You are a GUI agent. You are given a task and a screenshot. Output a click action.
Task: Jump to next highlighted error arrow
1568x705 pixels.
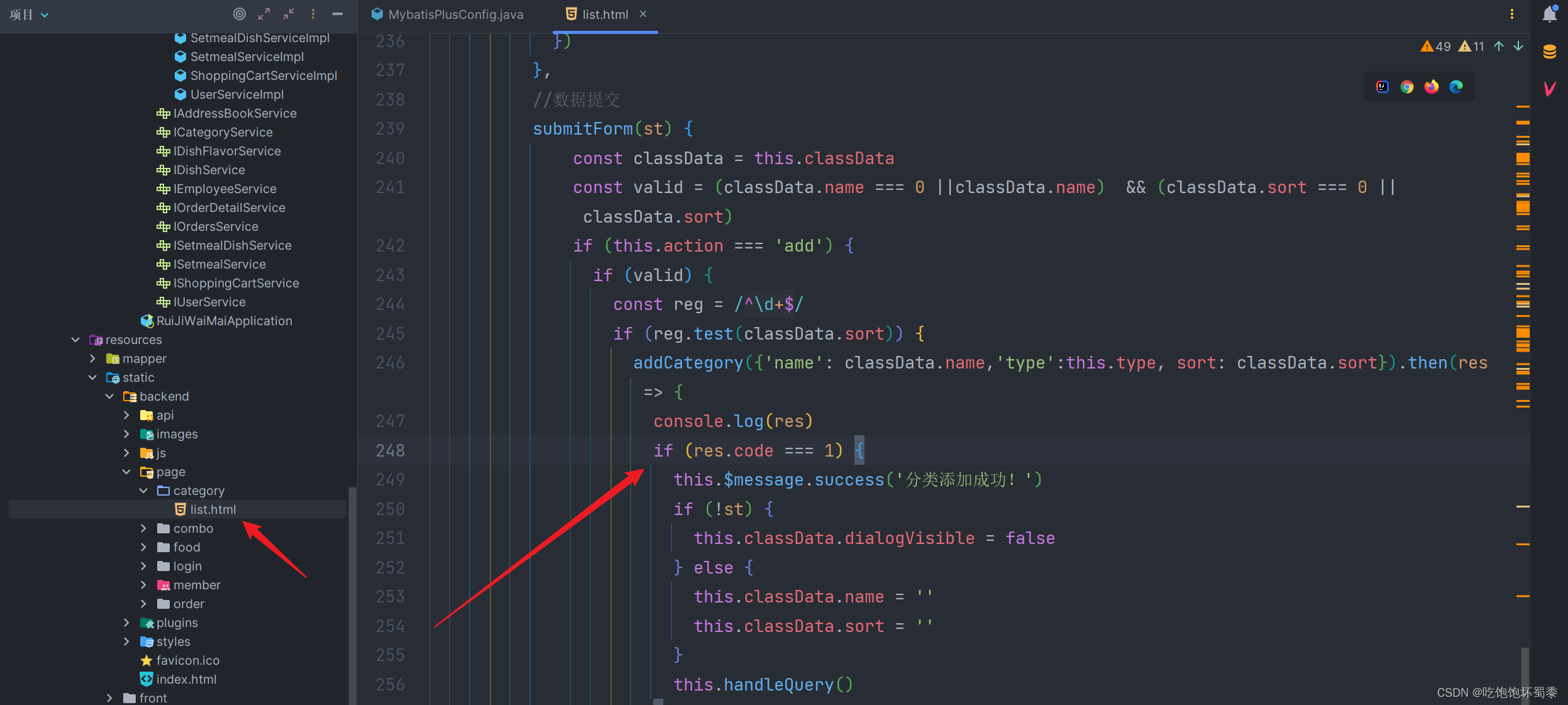pos(1518,46)
